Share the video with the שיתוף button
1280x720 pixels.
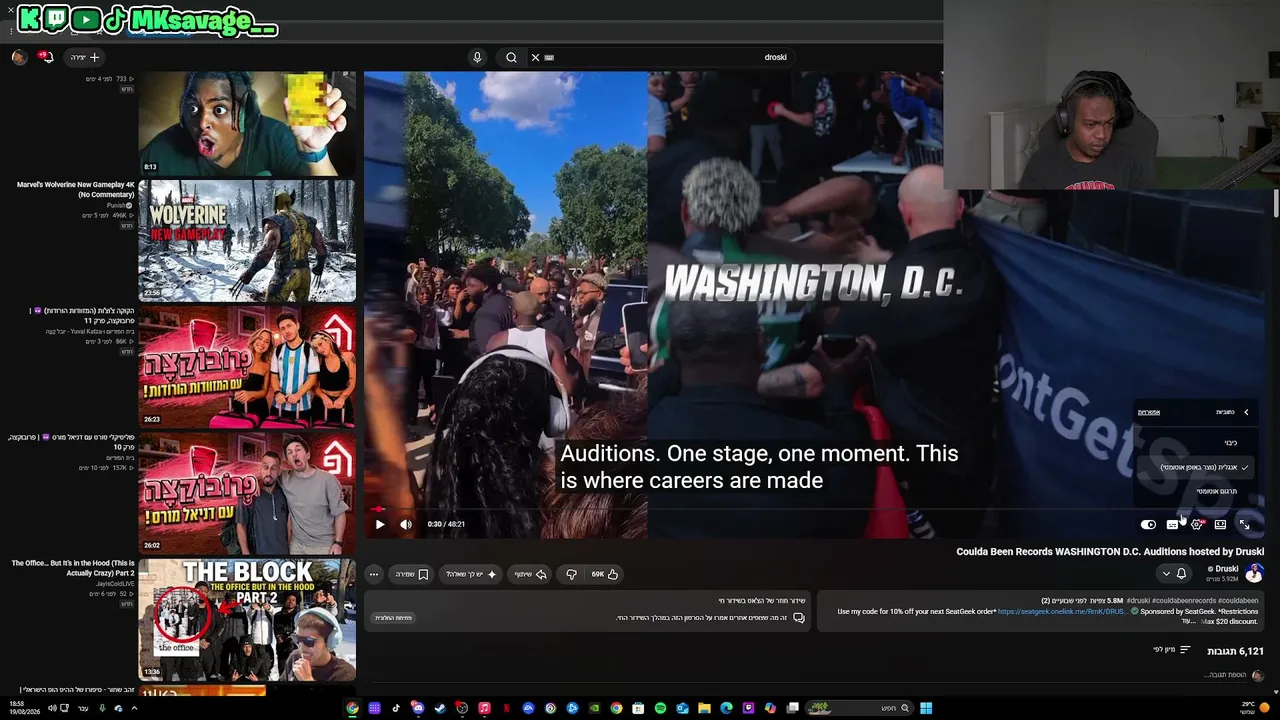pyautogui.click(x=530, y=574)
